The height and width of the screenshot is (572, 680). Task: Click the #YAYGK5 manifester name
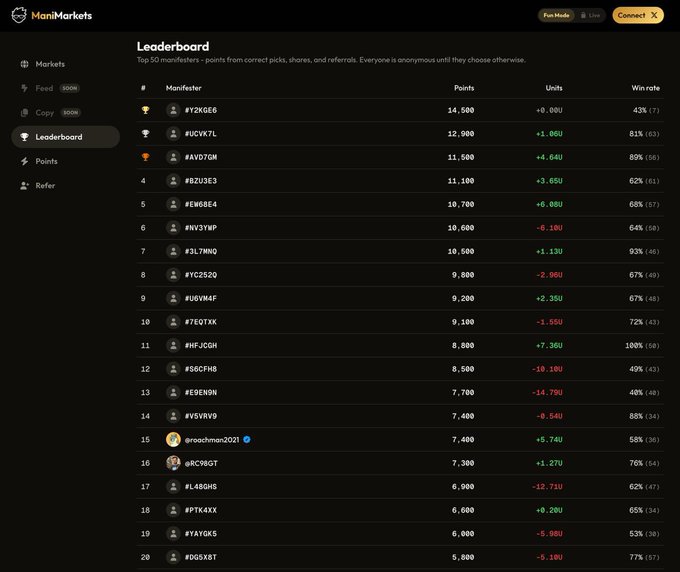(201, 534)
